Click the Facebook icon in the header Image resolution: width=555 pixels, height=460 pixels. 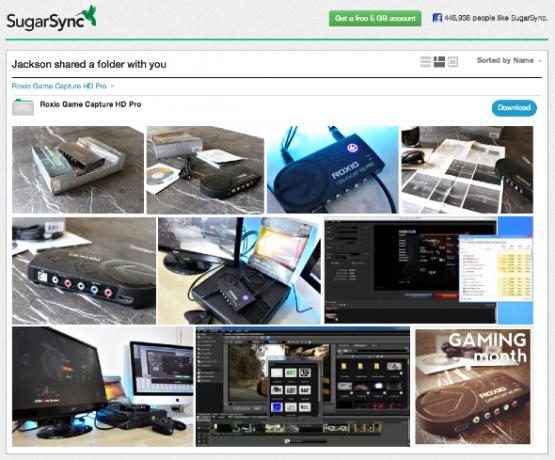pos(437,18)
